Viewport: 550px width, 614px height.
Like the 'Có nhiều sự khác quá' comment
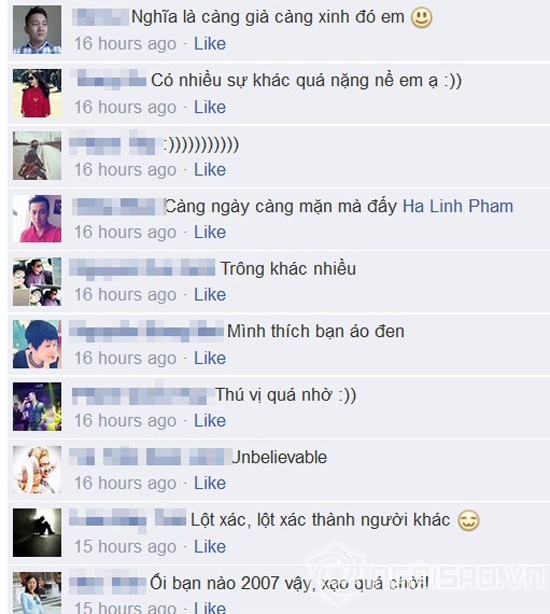pos(210,107)
